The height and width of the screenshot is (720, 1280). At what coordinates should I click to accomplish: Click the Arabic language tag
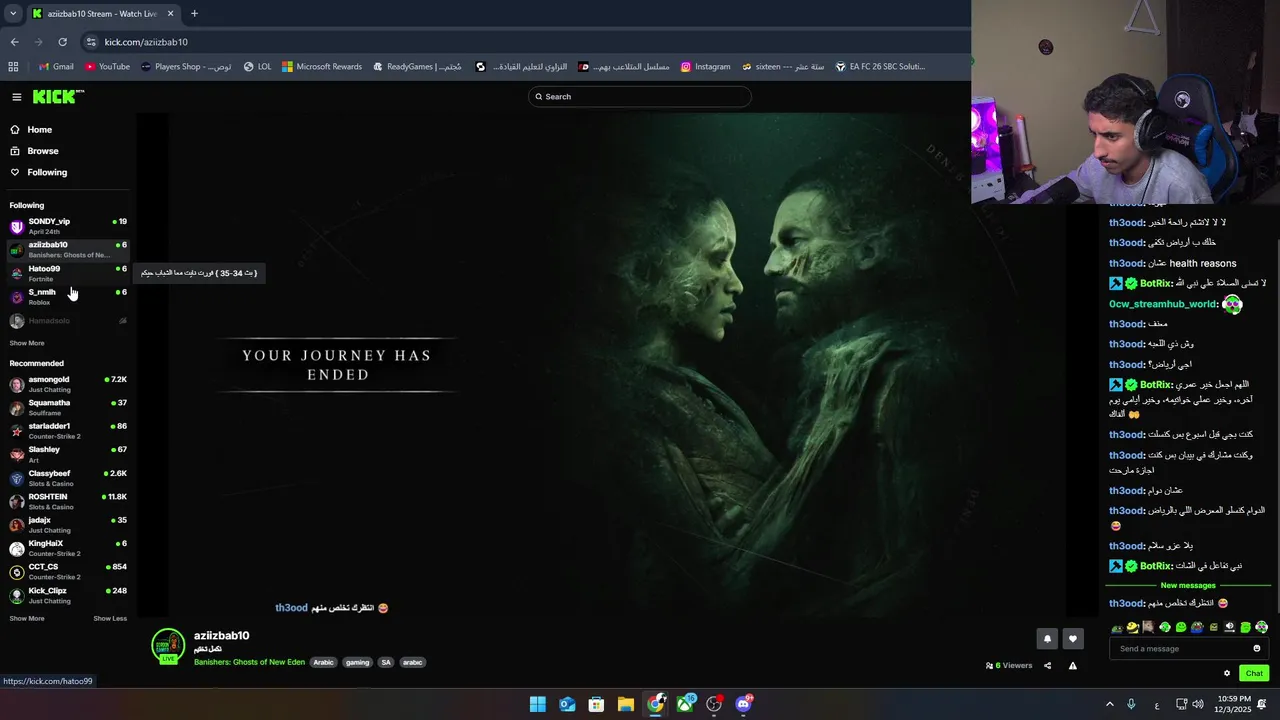pyautogui.click(x=323, y=662)
